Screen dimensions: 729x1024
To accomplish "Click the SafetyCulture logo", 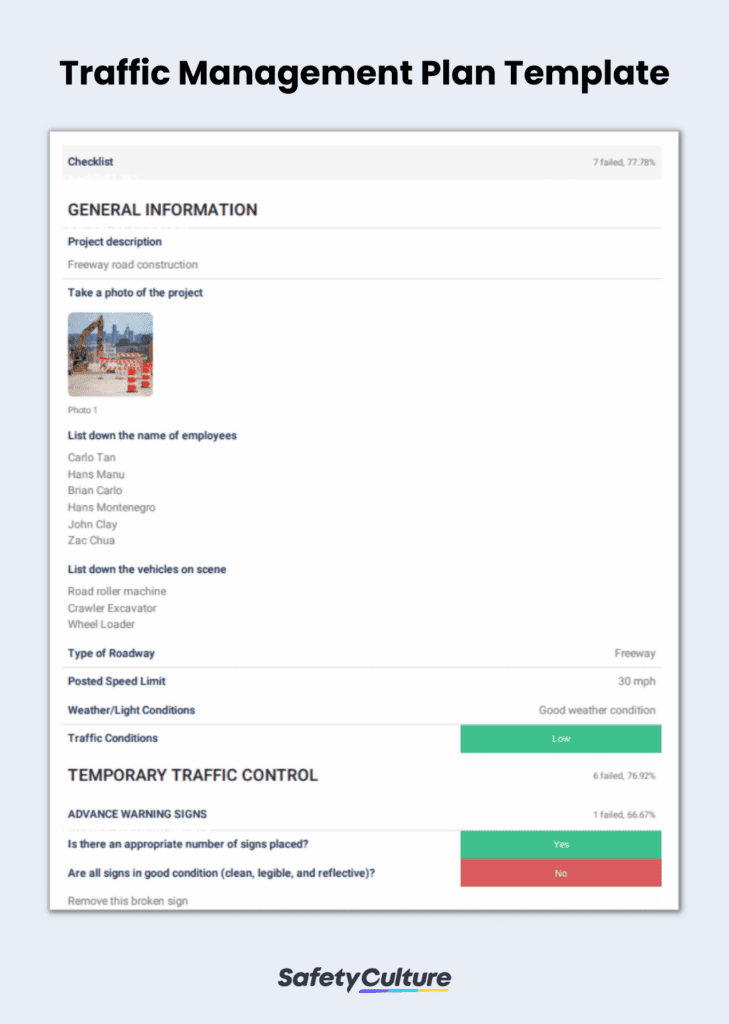I will click(364, 979).
